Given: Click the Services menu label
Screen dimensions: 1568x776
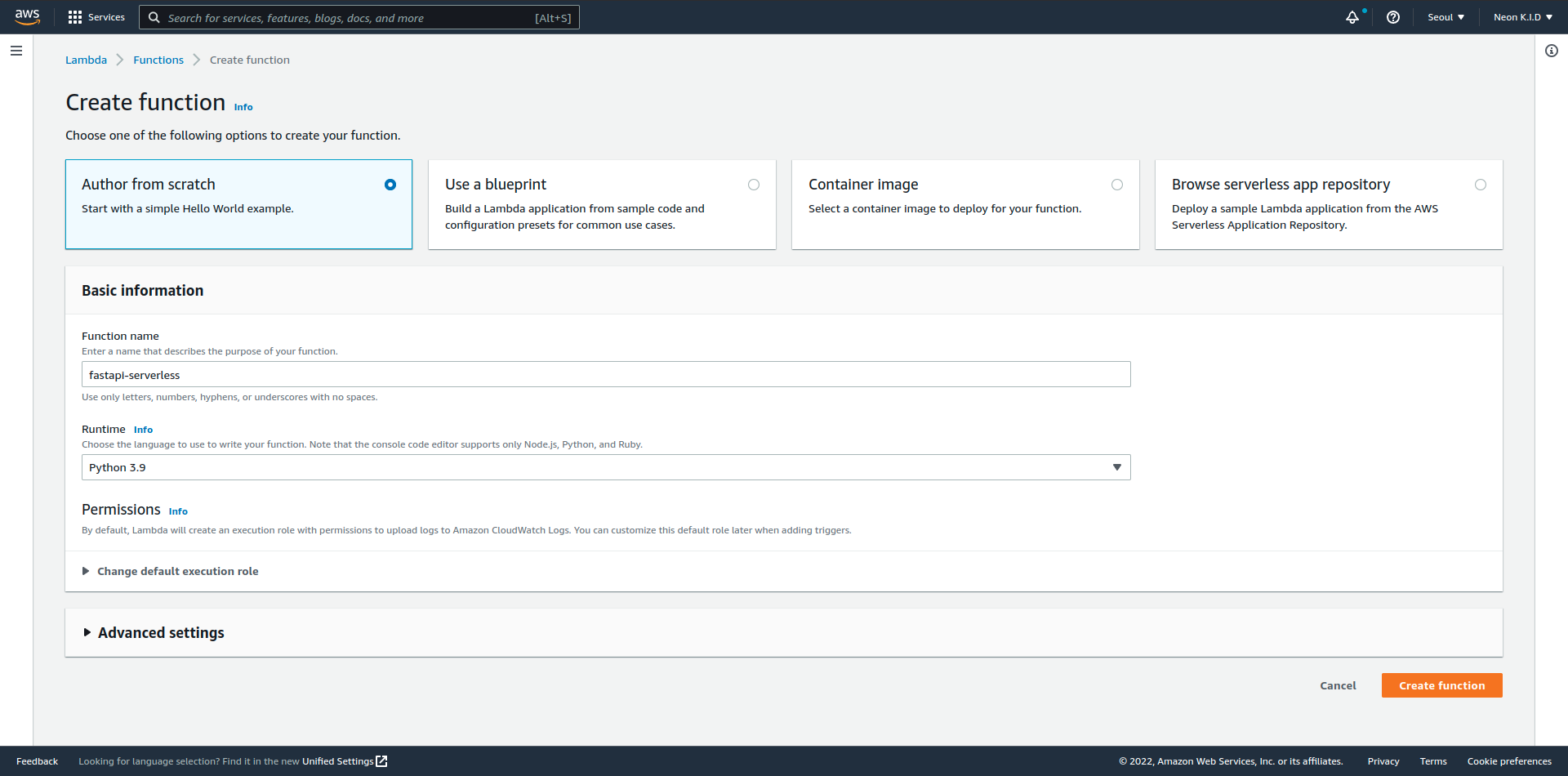Looking at the screenshot, I should point(106,17).
